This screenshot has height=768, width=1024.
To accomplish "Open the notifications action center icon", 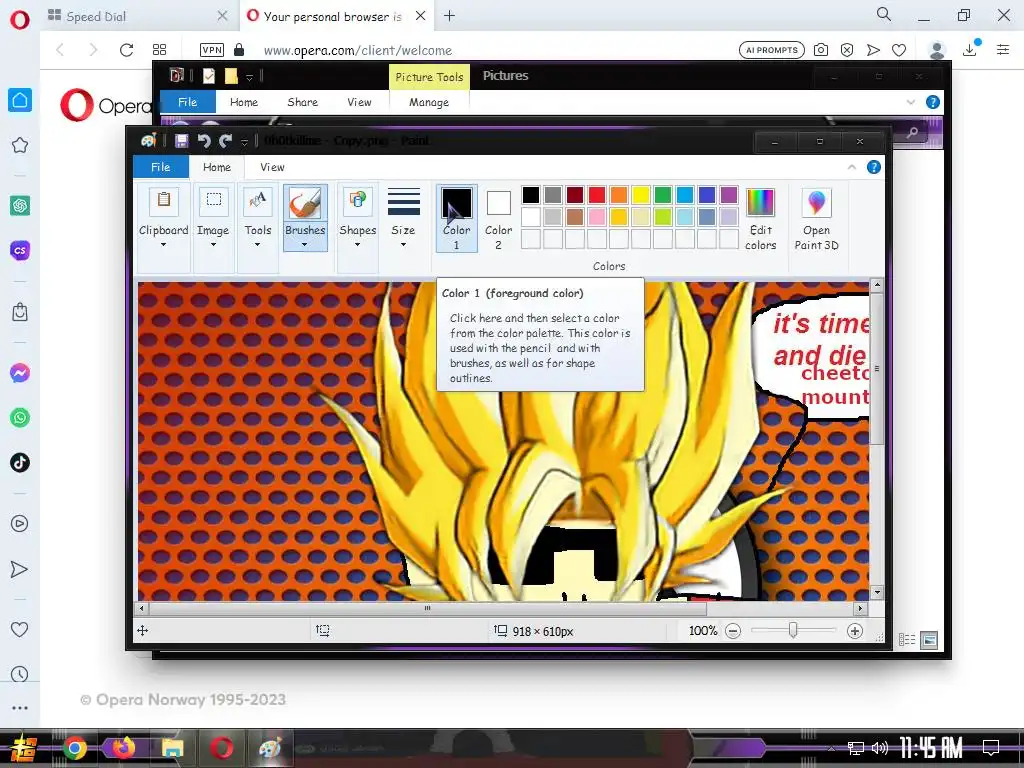I will click(991, 747).
